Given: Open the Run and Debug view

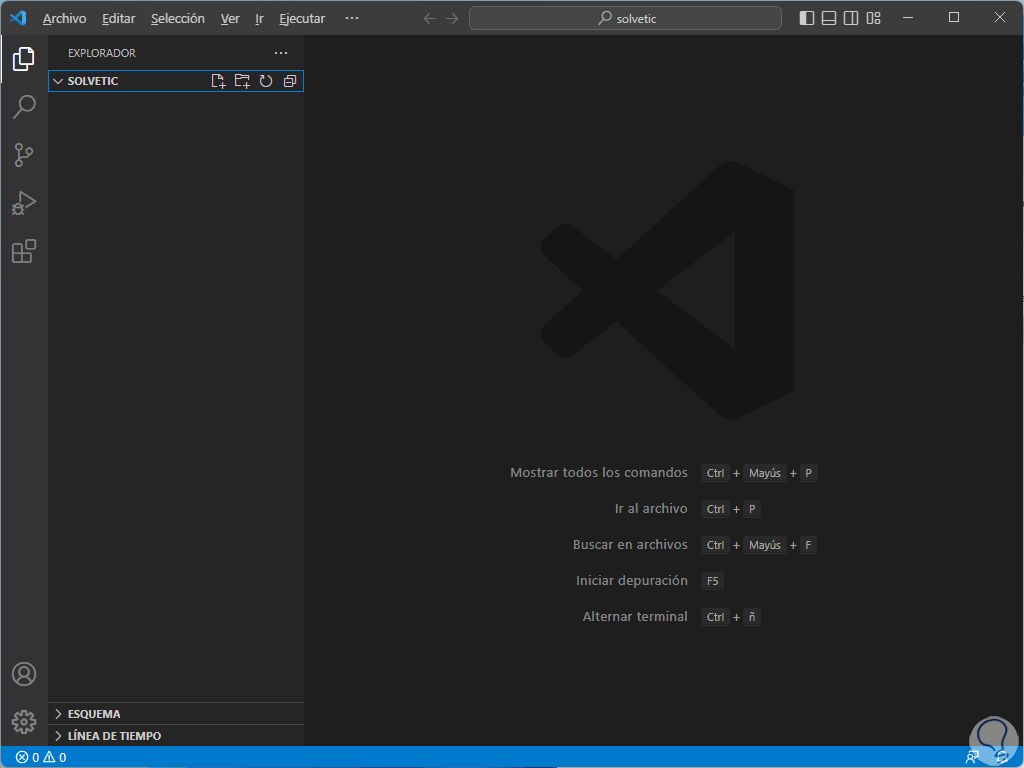Looking at the screenshot, I should coord(24,203).
